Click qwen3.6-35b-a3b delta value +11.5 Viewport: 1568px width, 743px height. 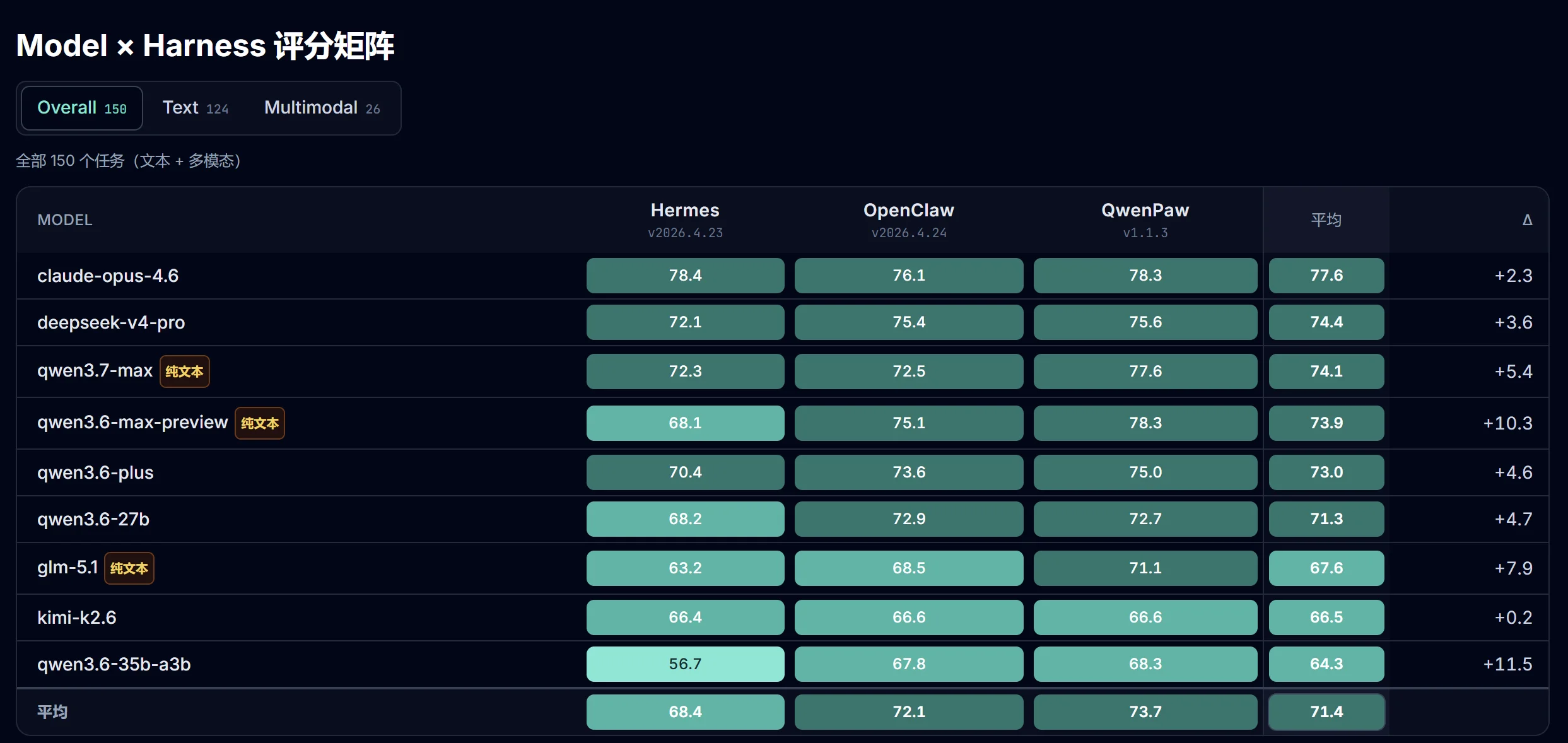1507,664
